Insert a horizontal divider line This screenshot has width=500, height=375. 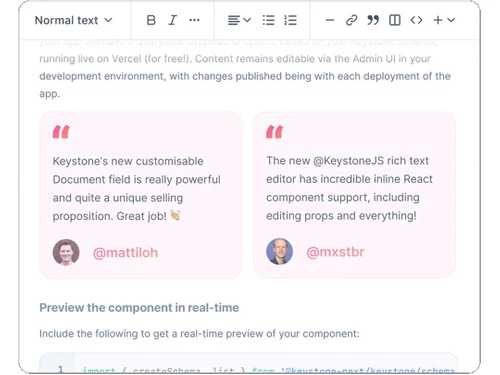[x=330, y=20]
